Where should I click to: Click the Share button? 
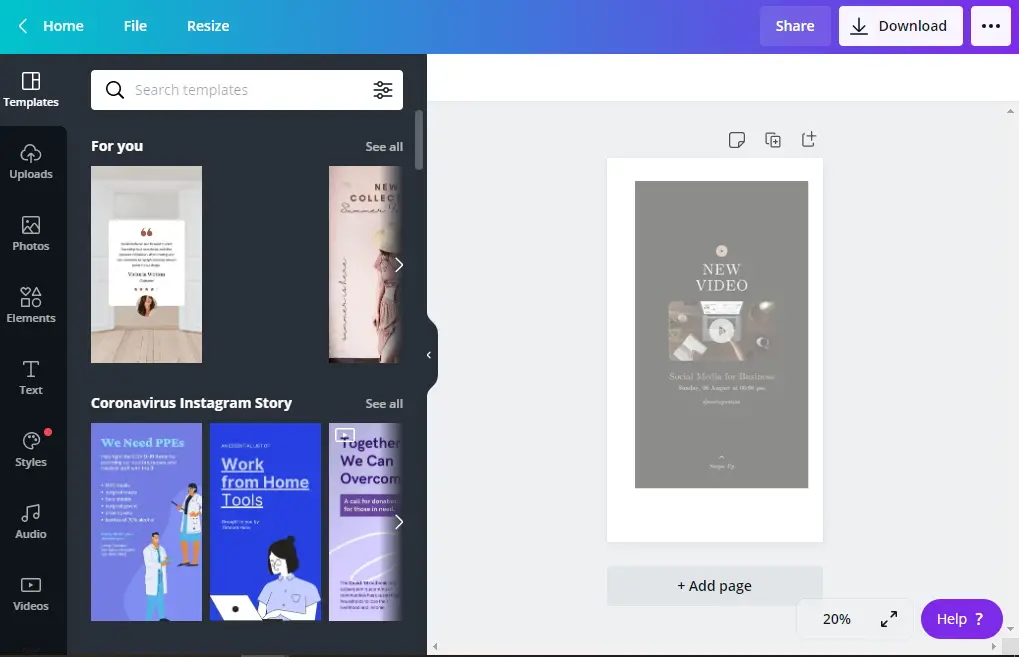tap(795, 26)
